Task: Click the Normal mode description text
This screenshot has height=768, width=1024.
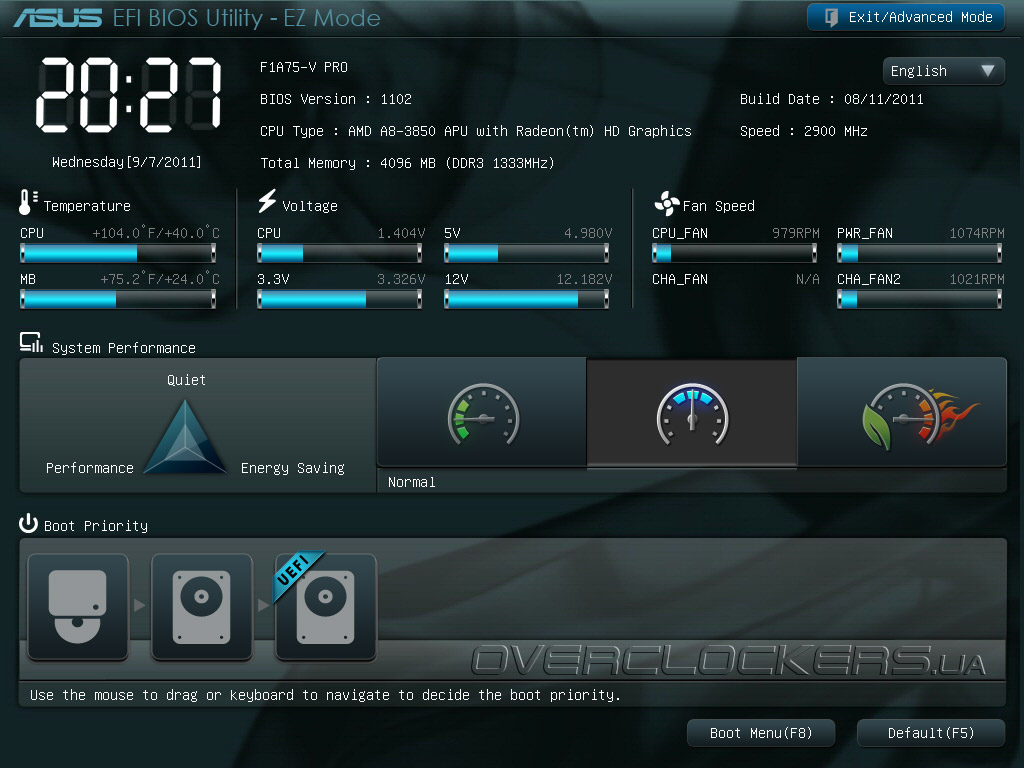Action: [411, 483]
